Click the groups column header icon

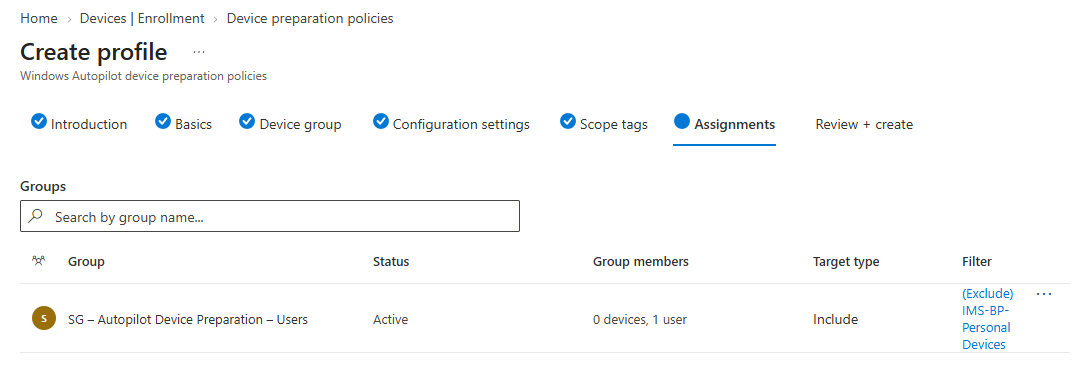[39, 261]
